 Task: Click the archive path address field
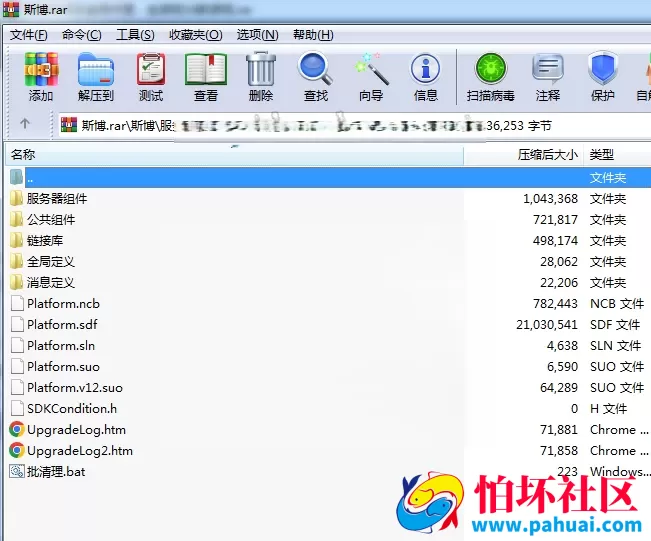click(355, 125)
